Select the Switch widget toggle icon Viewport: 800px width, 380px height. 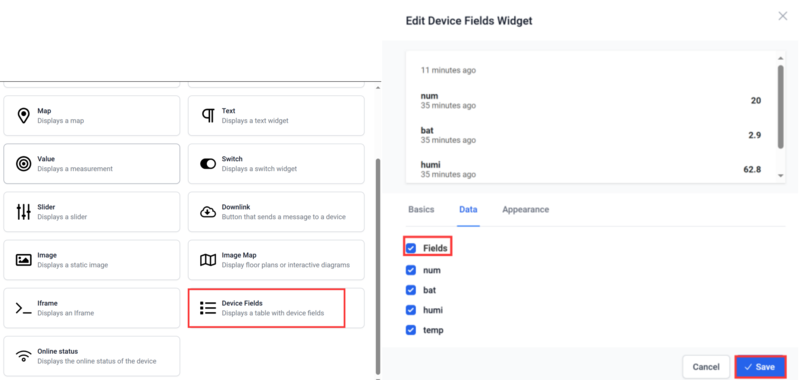coord(208,164)
